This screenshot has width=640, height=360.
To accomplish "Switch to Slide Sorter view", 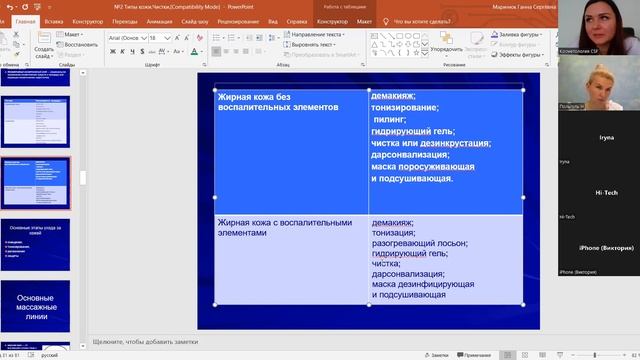I will tap(525, 355).
